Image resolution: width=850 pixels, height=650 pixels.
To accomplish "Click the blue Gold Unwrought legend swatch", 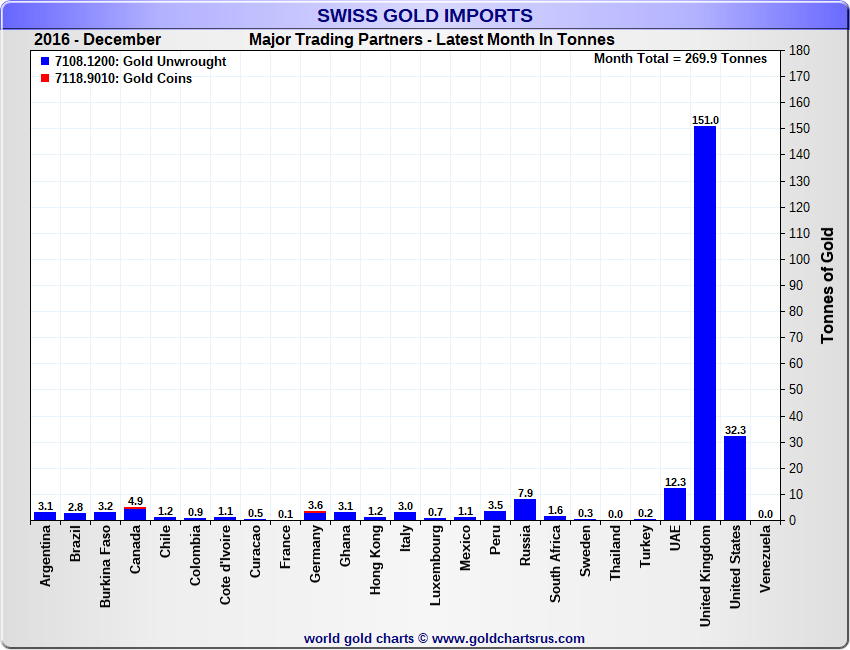I will tap(45, 62).
